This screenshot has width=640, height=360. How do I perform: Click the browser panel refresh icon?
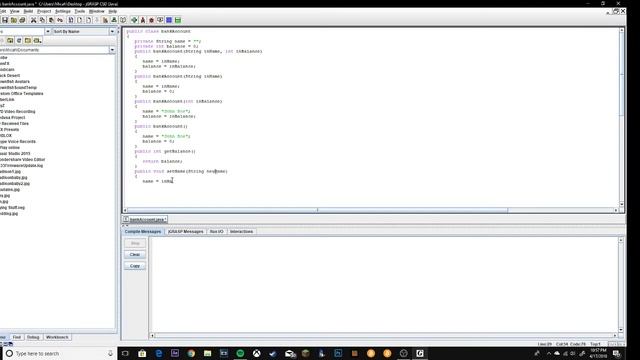[x=19, y=40]
